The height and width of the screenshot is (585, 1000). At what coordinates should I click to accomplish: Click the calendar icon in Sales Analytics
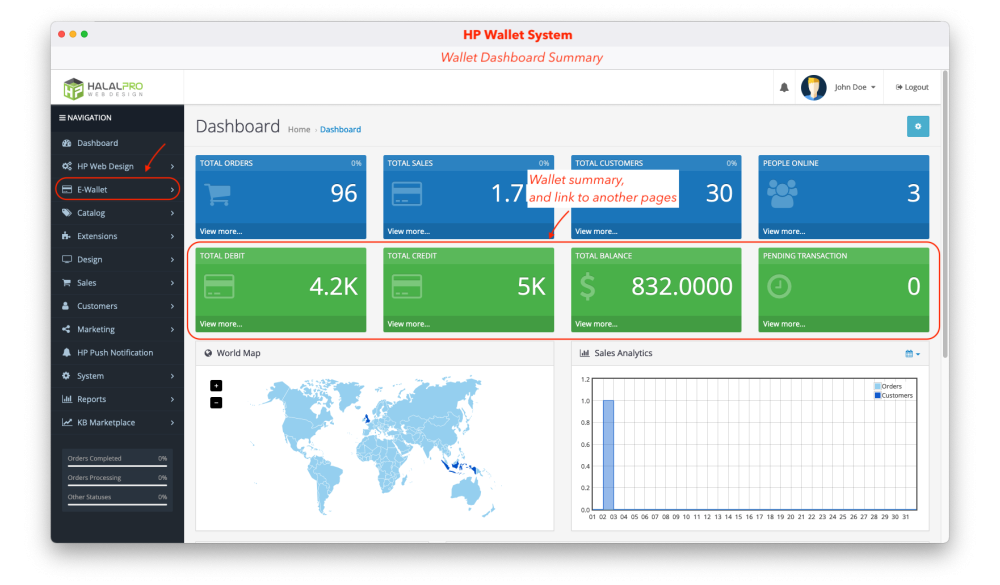(911, 353)
